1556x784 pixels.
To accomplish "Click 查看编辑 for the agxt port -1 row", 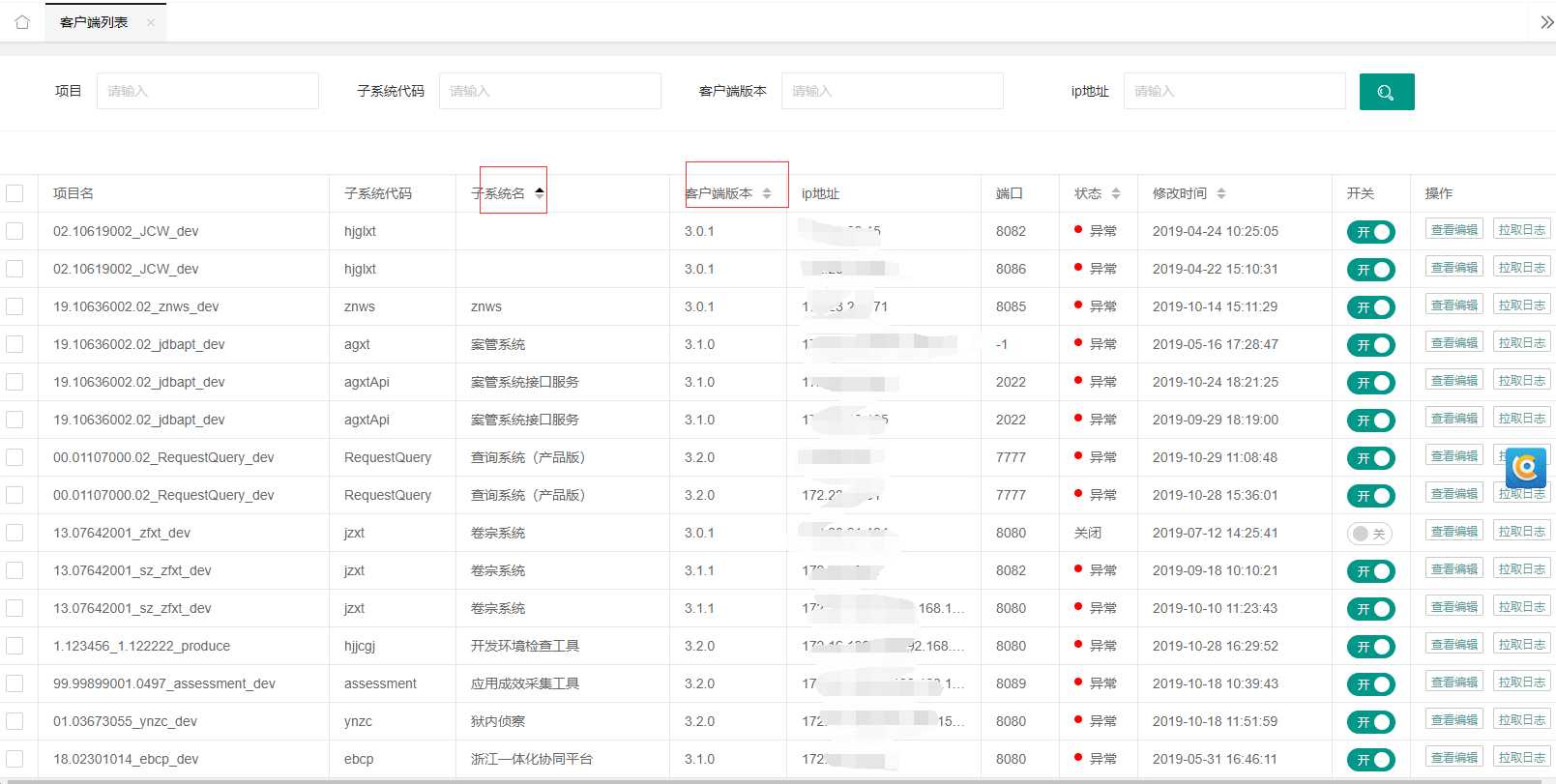I will pos(1454,343).
